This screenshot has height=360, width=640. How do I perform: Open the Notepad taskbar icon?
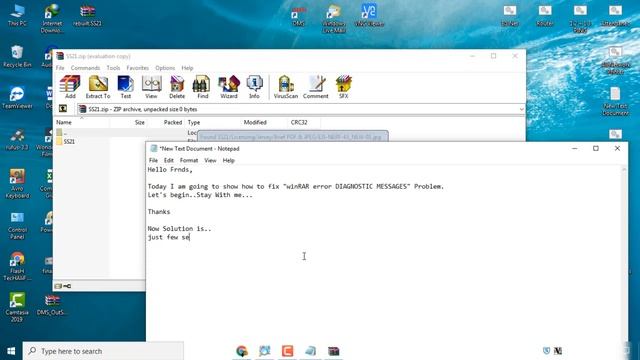pos(310,351)
